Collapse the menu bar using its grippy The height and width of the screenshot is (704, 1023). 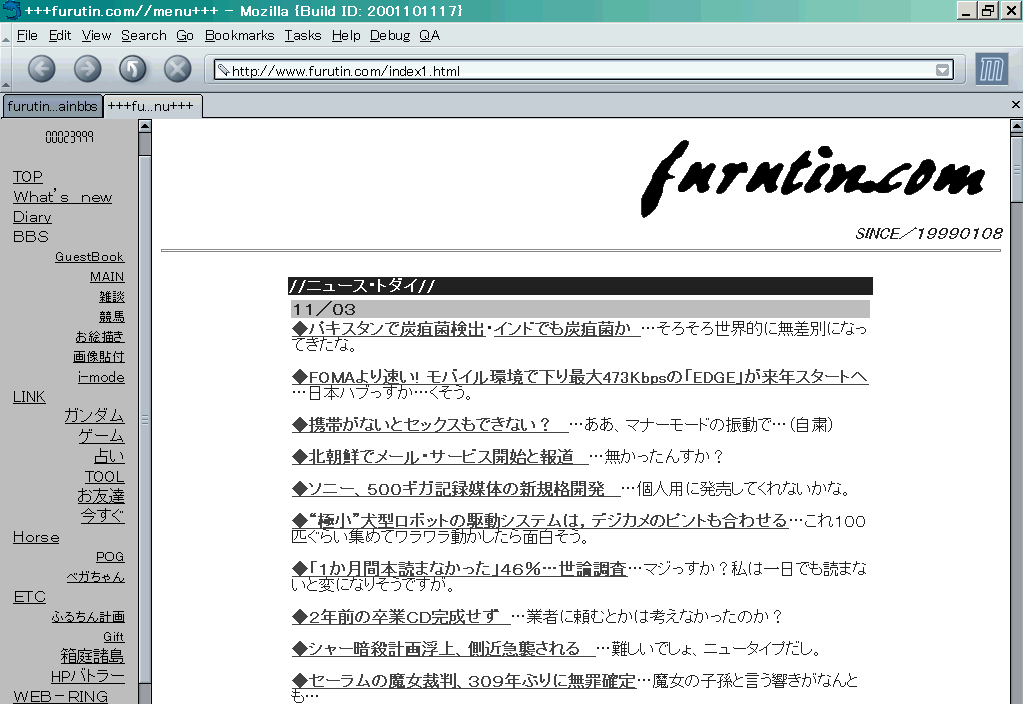[x=5, y=36]
